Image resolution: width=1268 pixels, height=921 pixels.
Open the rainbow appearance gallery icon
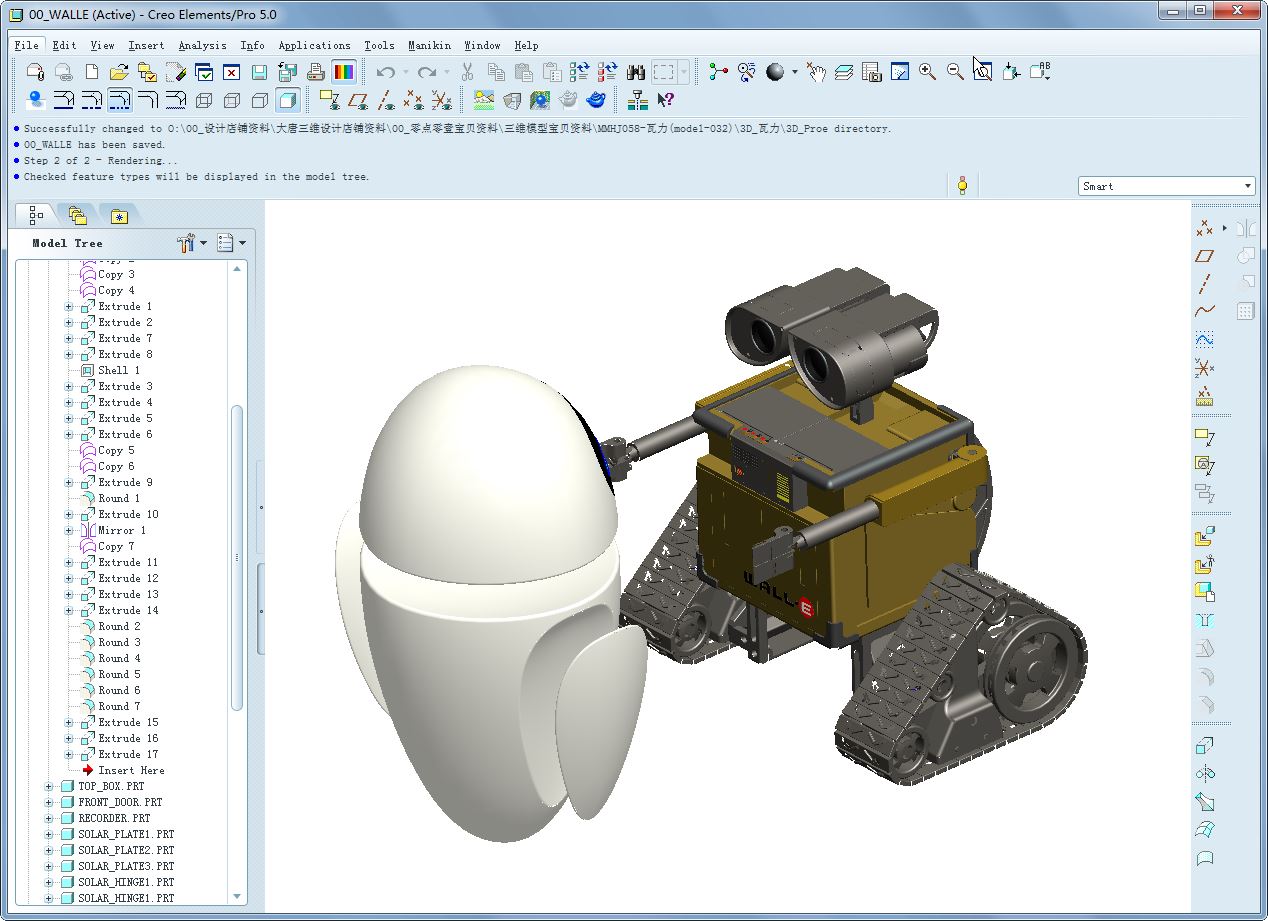[343, 72]
